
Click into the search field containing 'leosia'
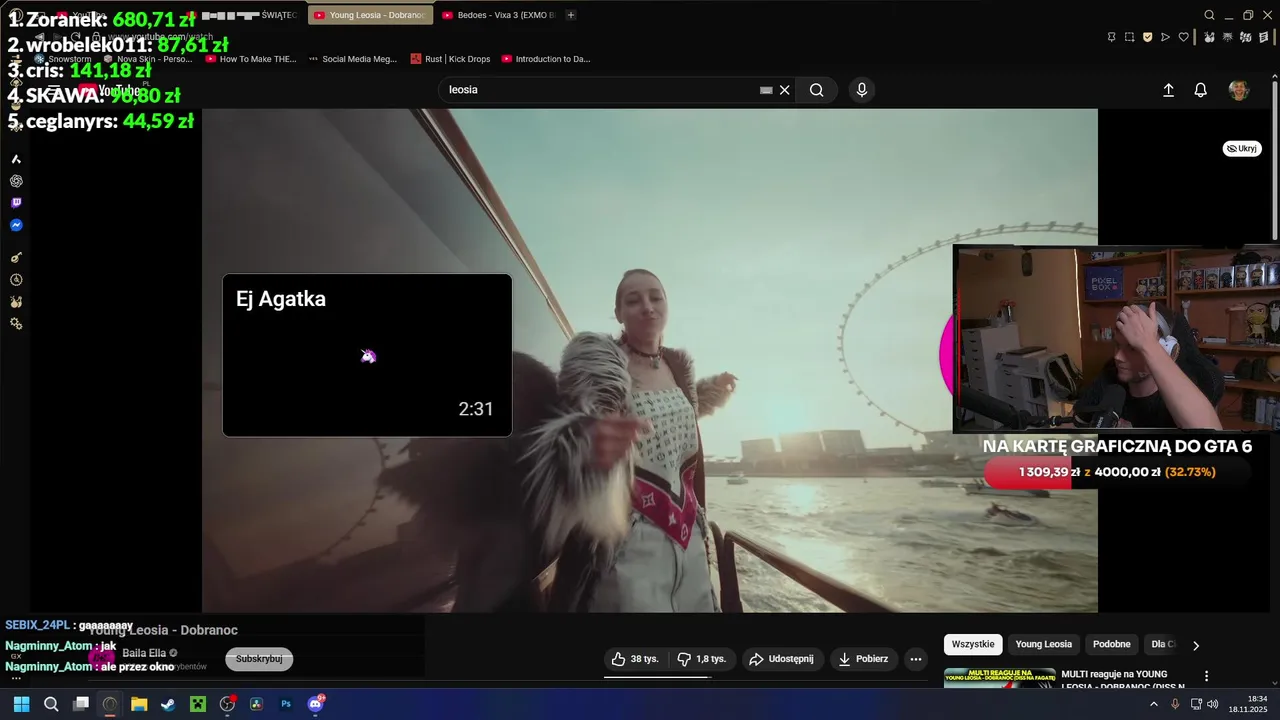[600, 90]
